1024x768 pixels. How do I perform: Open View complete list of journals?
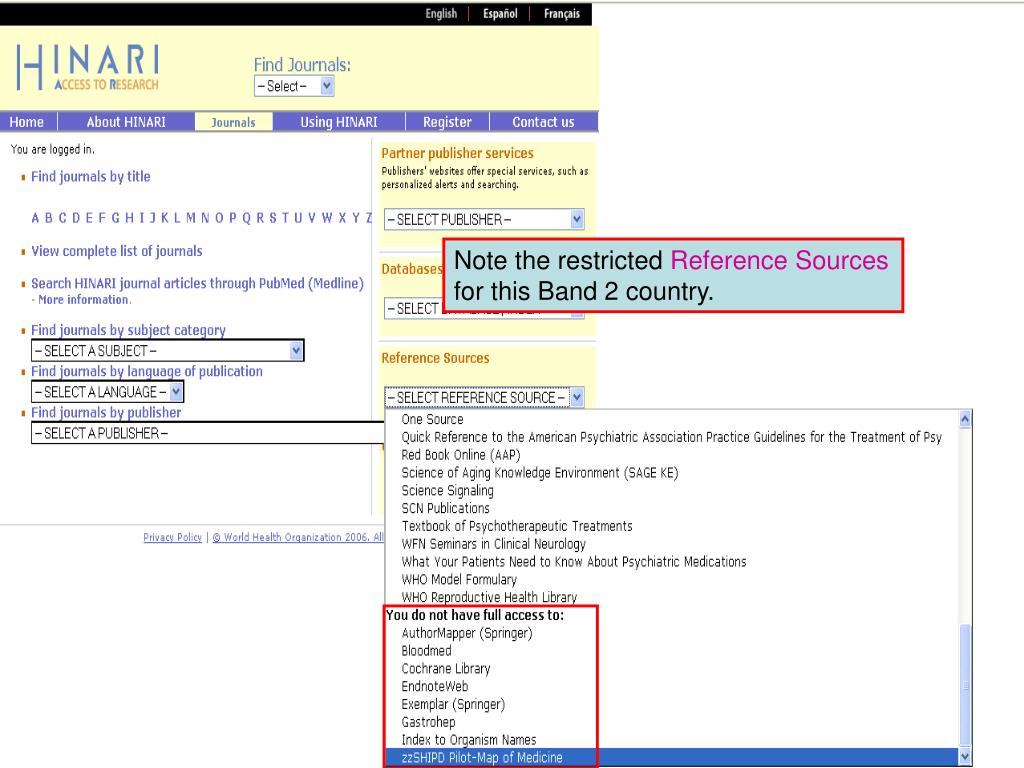point(117,251)
